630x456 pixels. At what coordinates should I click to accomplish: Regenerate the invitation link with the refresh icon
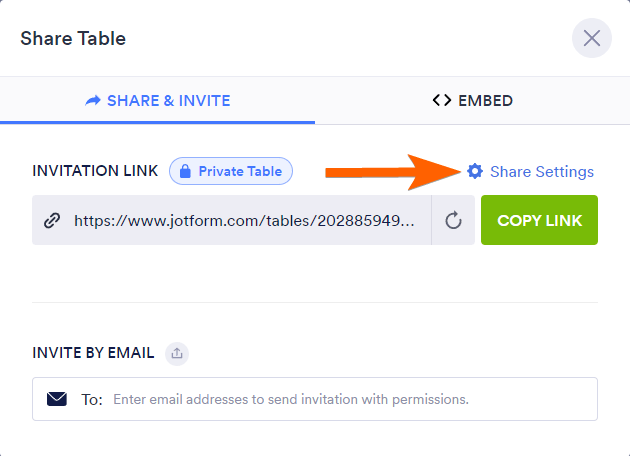pos(454,220)
